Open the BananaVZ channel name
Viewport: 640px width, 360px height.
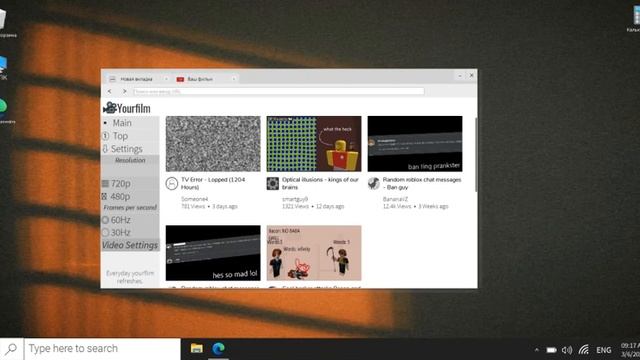coord(395,199)
